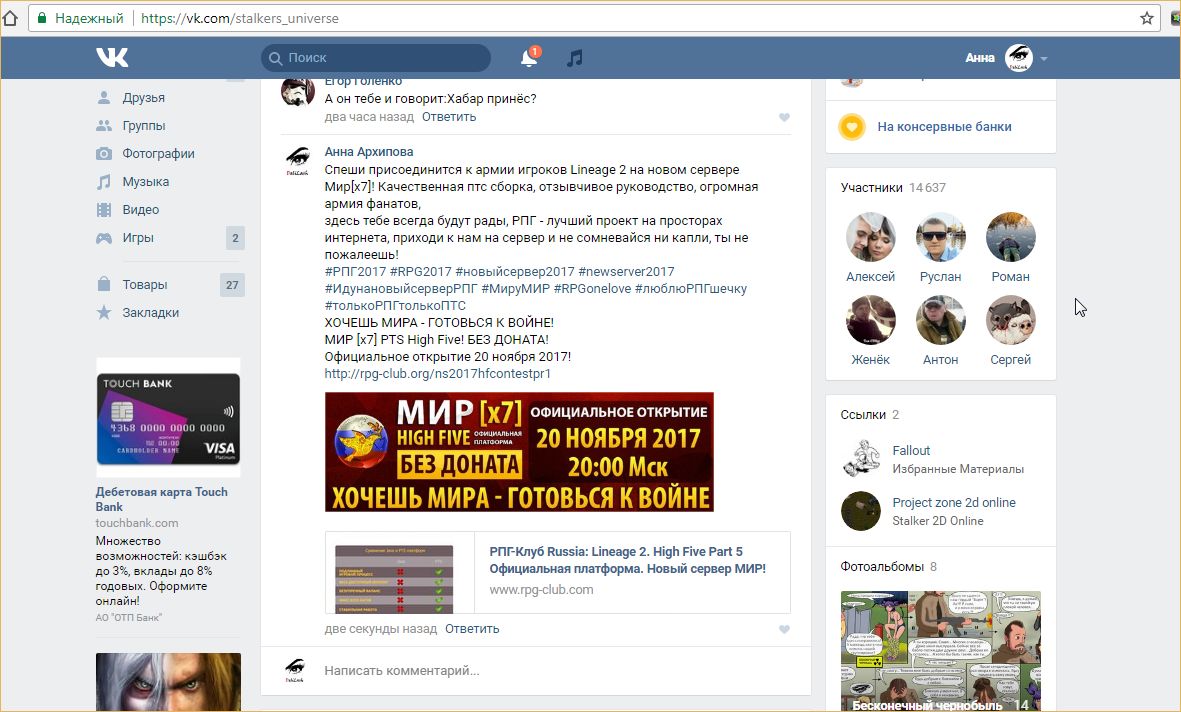Click the browser home icon
The height and width of the screenshot is (712, 1181).
click(x=11, y=18)
